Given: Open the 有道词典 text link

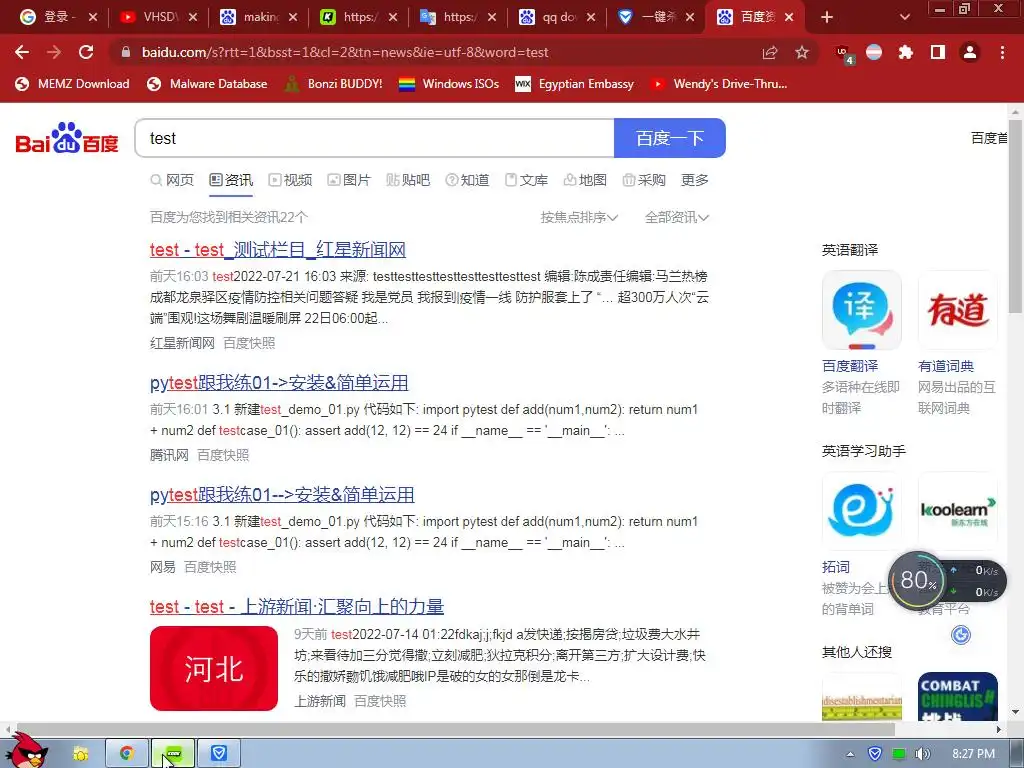Looking at the screenshot, I should coord(946,366).
